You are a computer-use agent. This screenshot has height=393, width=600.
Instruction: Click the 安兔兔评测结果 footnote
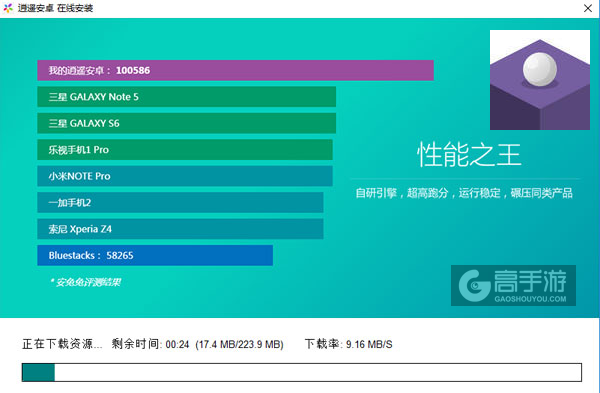point(86,282)
